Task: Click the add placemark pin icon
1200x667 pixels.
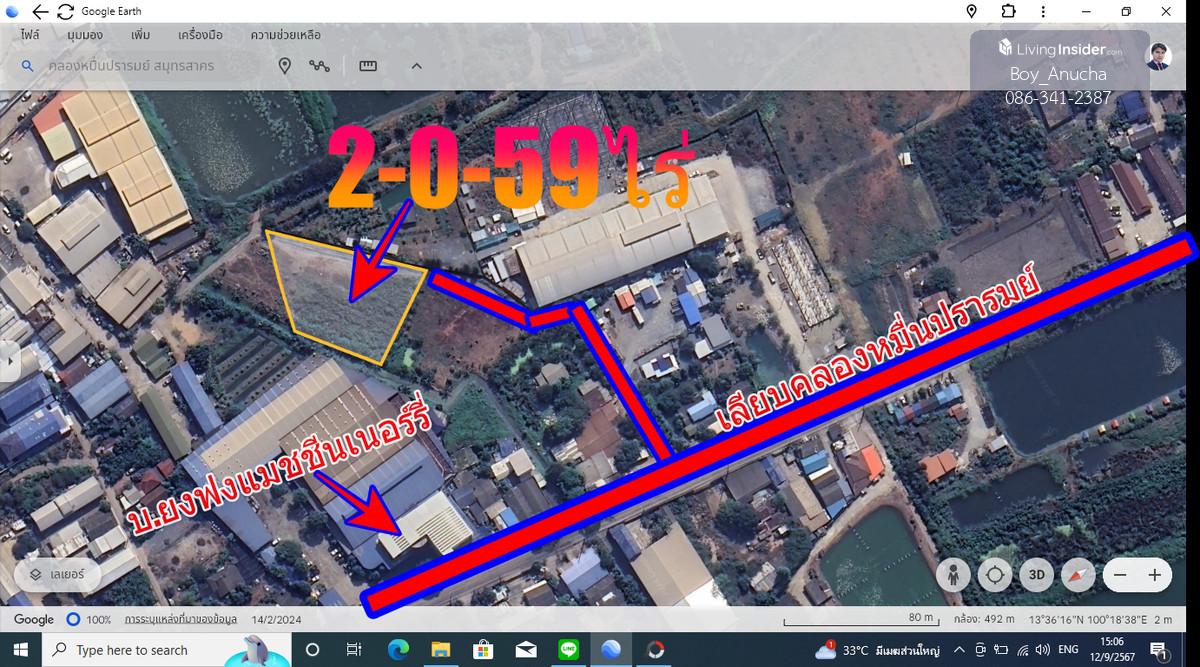Action: pos(284,66)
